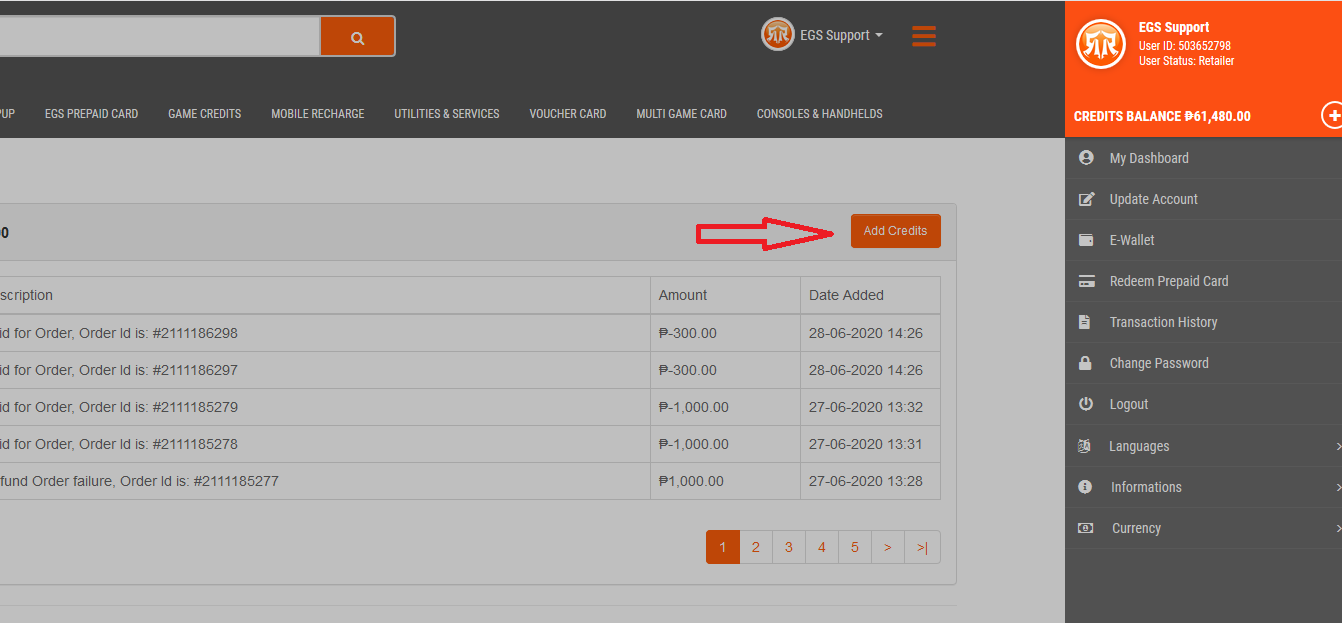Click the Add Credits button
The image size is (1342, 623).
pos(895,231)
